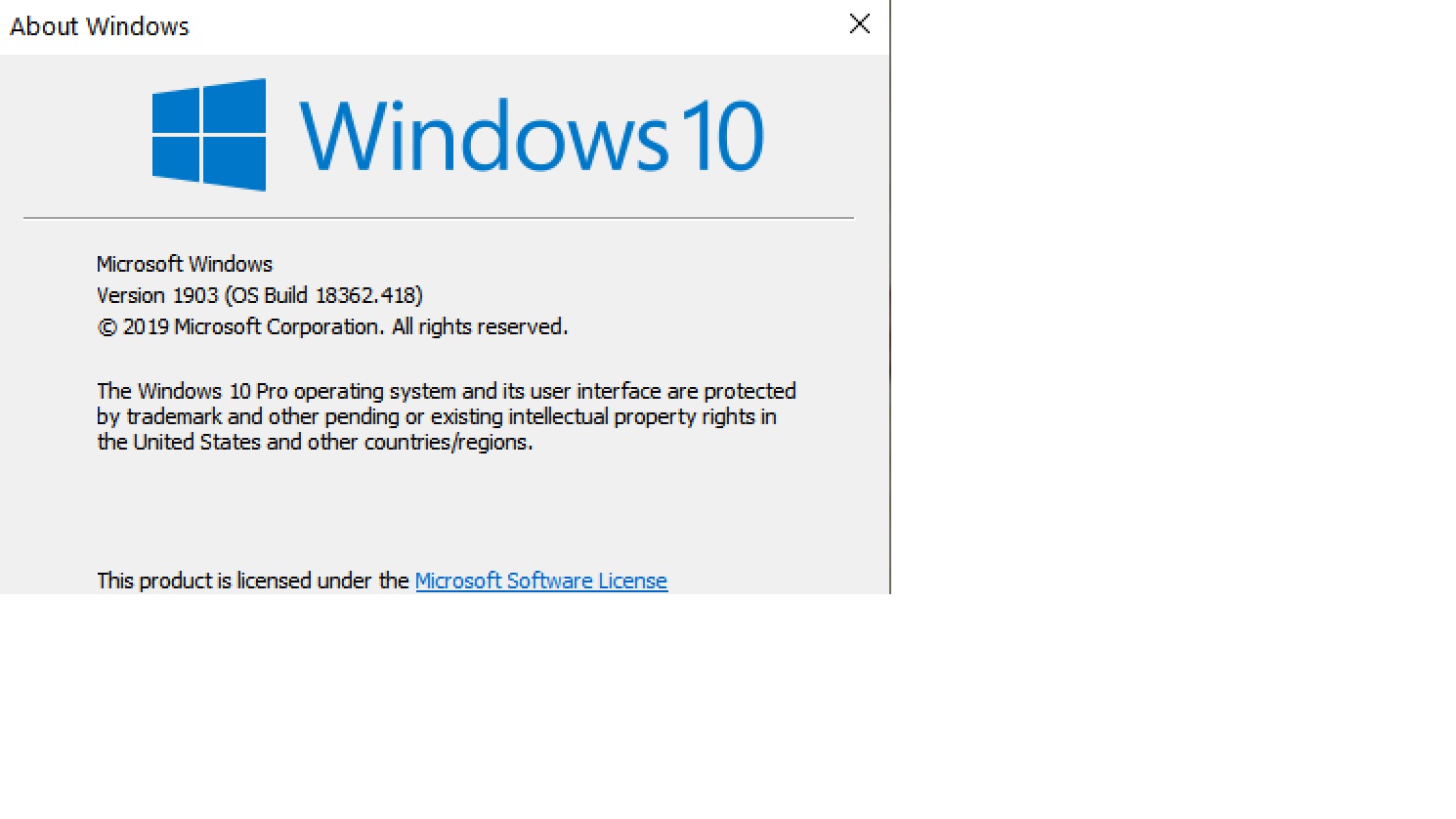Click the 'Version 1903 (OS Build 18362.418)' line
This screenshot has width=1456, height=819.
(x=260, y=295)
